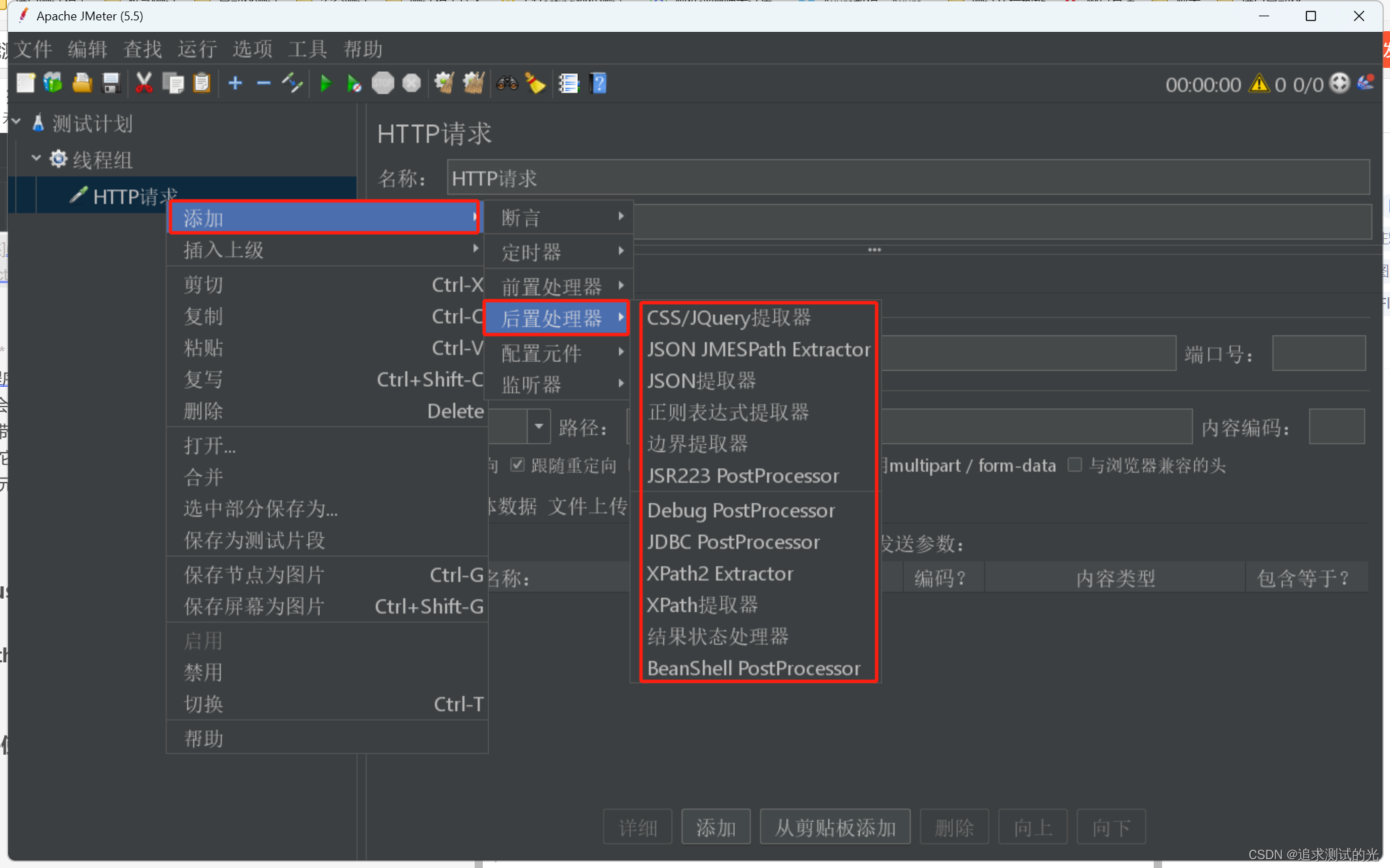Click the New test plan icon

tap(25, 83)
